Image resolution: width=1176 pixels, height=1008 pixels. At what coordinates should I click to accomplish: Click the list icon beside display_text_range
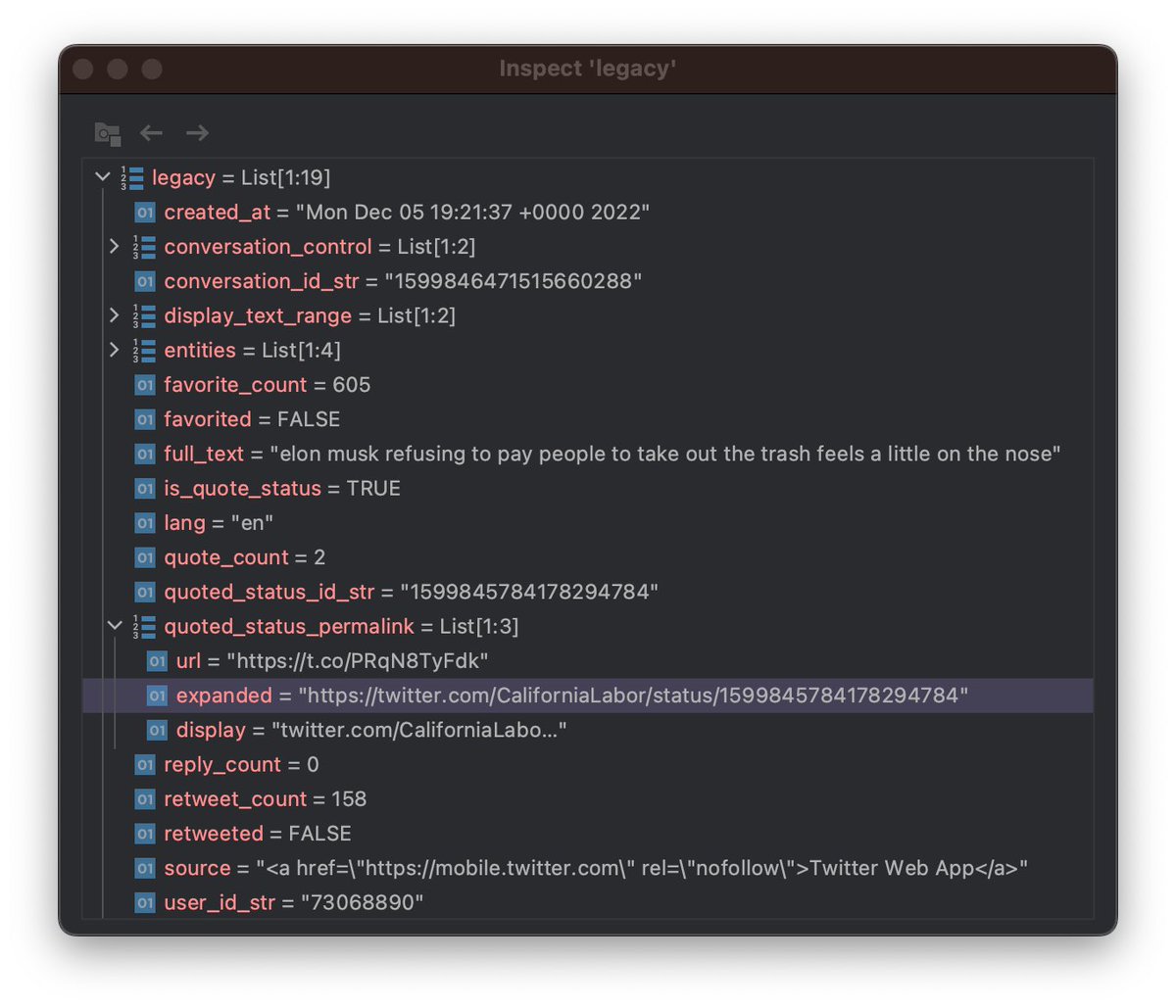[144, 315]
